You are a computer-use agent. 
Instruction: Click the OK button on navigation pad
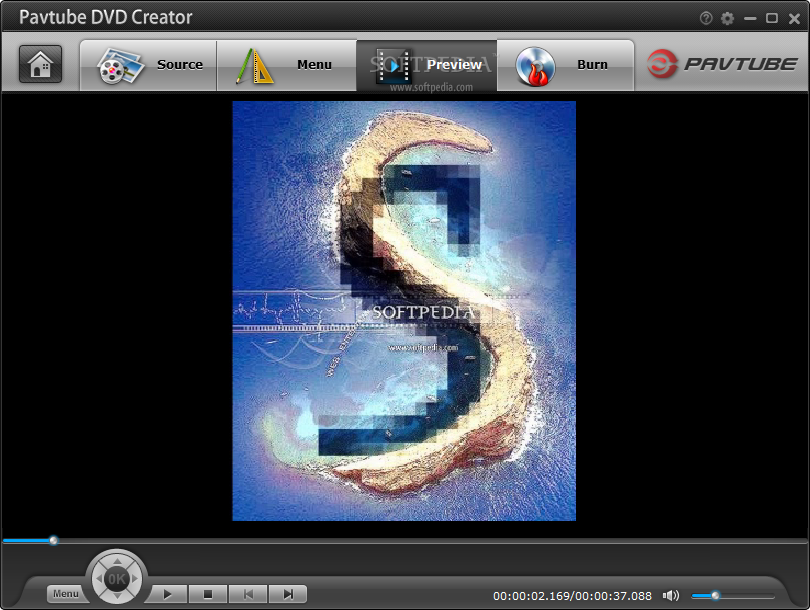click(x=117, y=579)
